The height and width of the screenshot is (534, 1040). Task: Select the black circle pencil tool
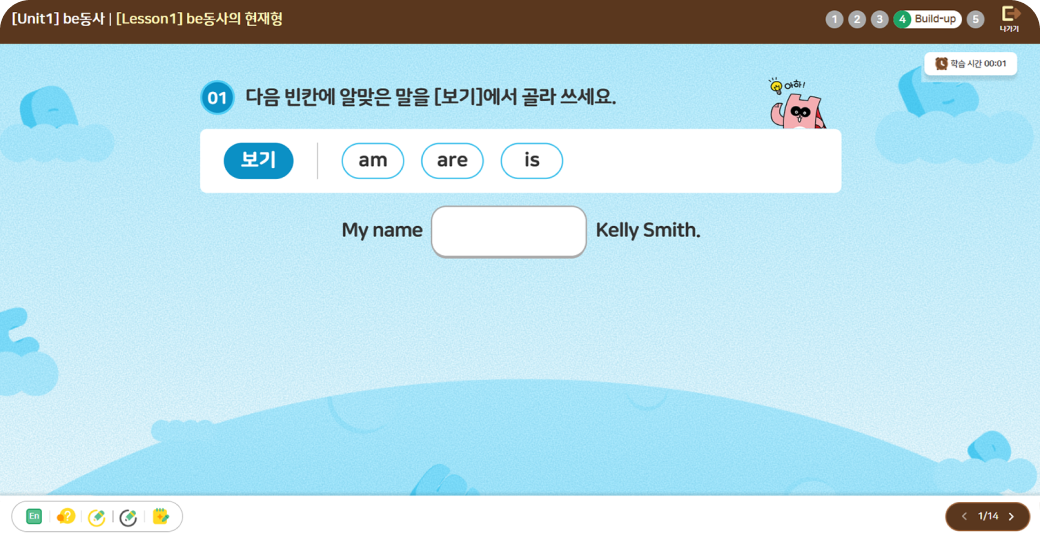click(x=128, y=517)
